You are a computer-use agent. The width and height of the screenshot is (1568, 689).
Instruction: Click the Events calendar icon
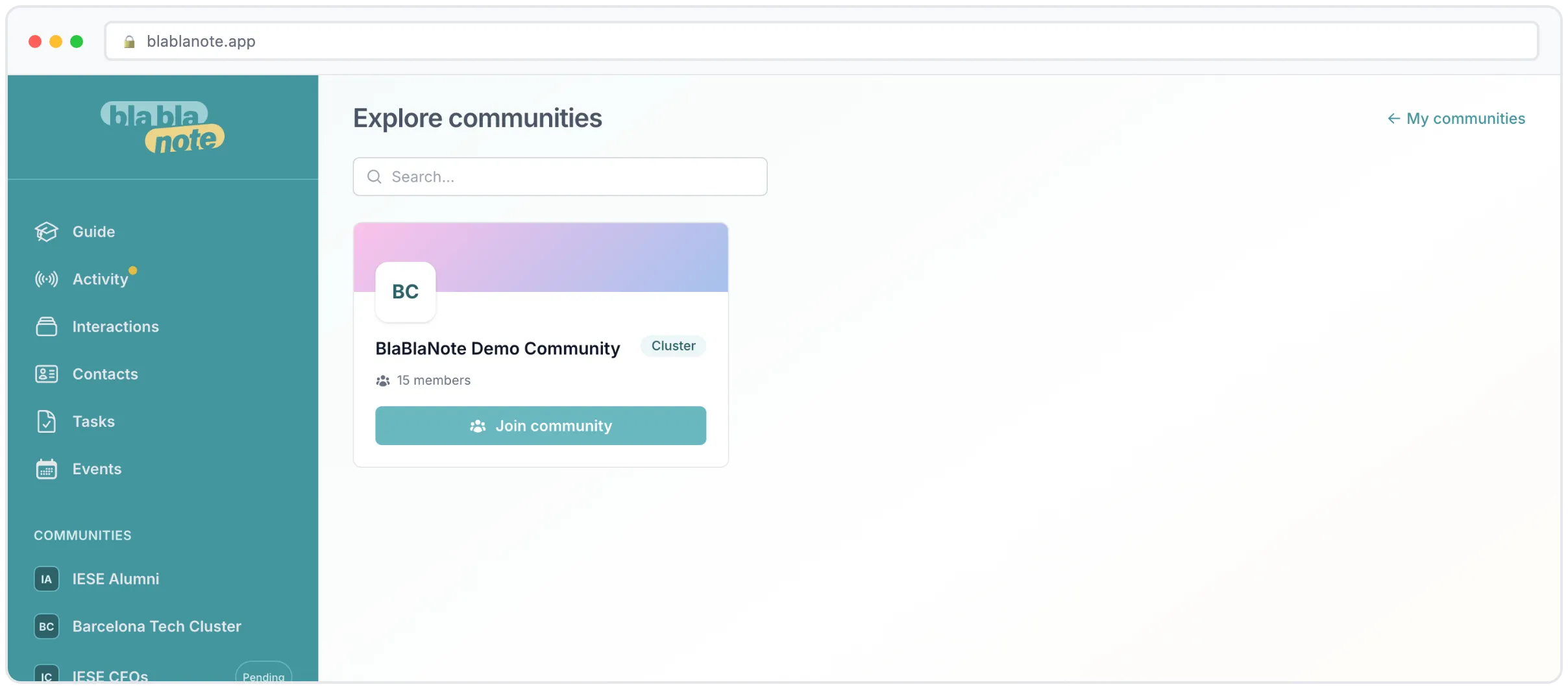click(46, 468)
